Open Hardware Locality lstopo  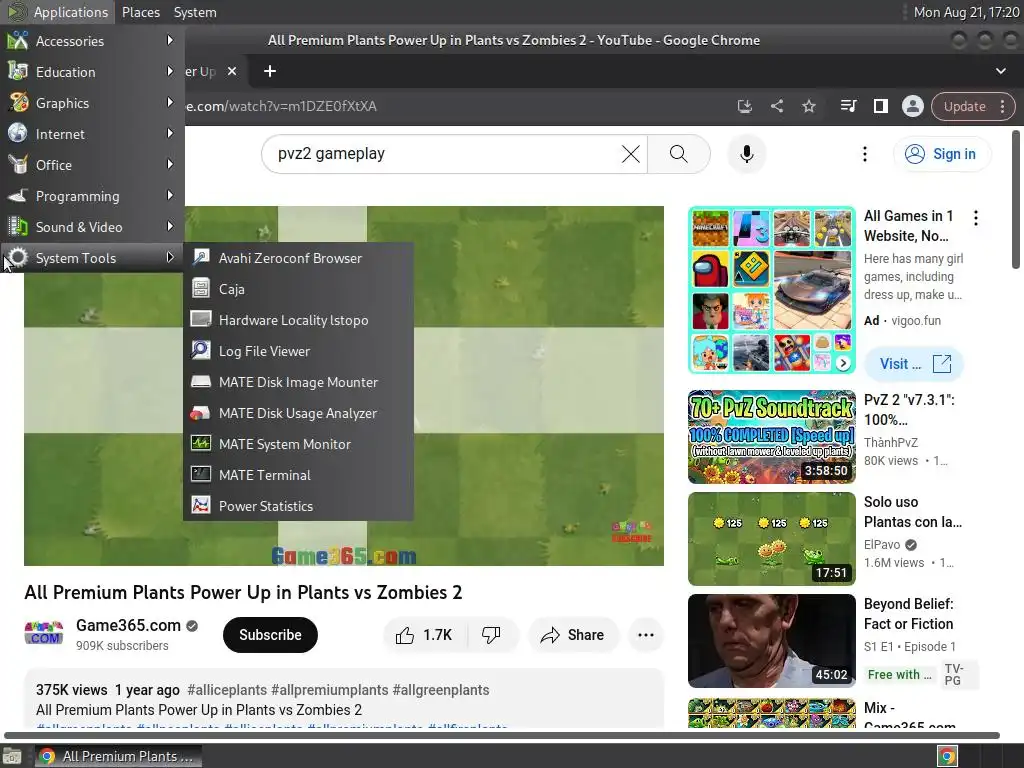298,320
